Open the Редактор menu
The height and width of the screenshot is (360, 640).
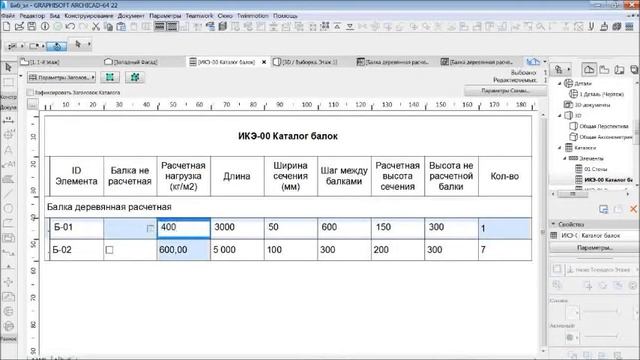[x=32, y=16]
